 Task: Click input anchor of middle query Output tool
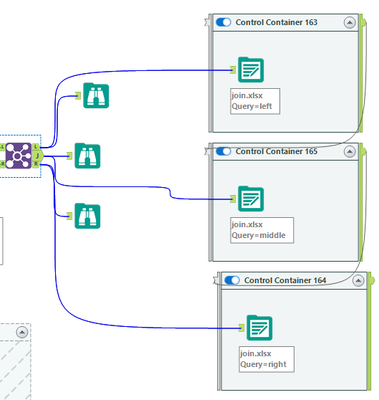pyautogui.click(x=233, y=199)
